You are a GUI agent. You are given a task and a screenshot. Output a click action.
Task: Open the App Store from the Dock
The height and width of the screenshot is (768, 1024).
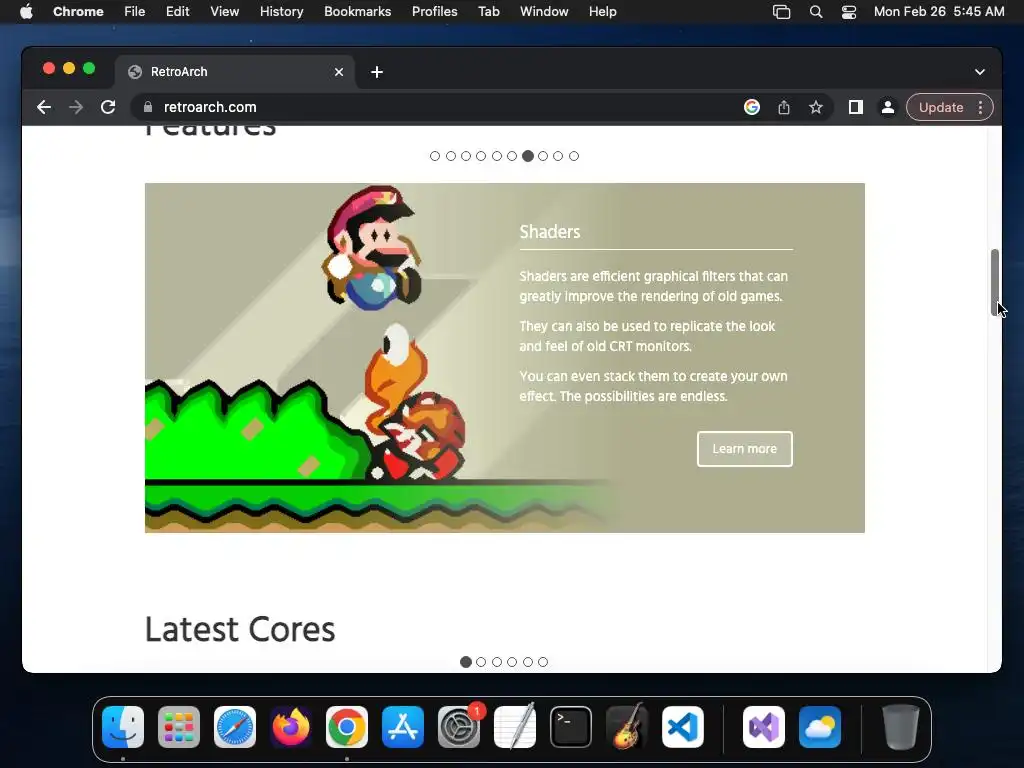(403, 727)
